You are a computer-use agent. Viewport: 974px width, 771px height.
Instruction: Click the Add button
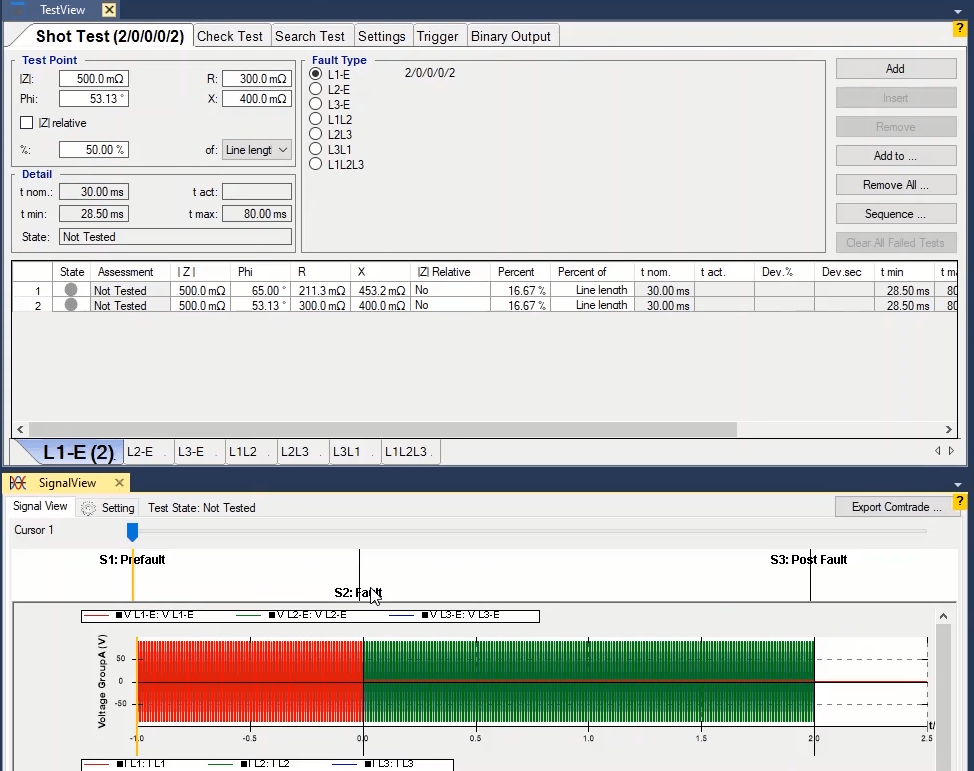point(895,69)
